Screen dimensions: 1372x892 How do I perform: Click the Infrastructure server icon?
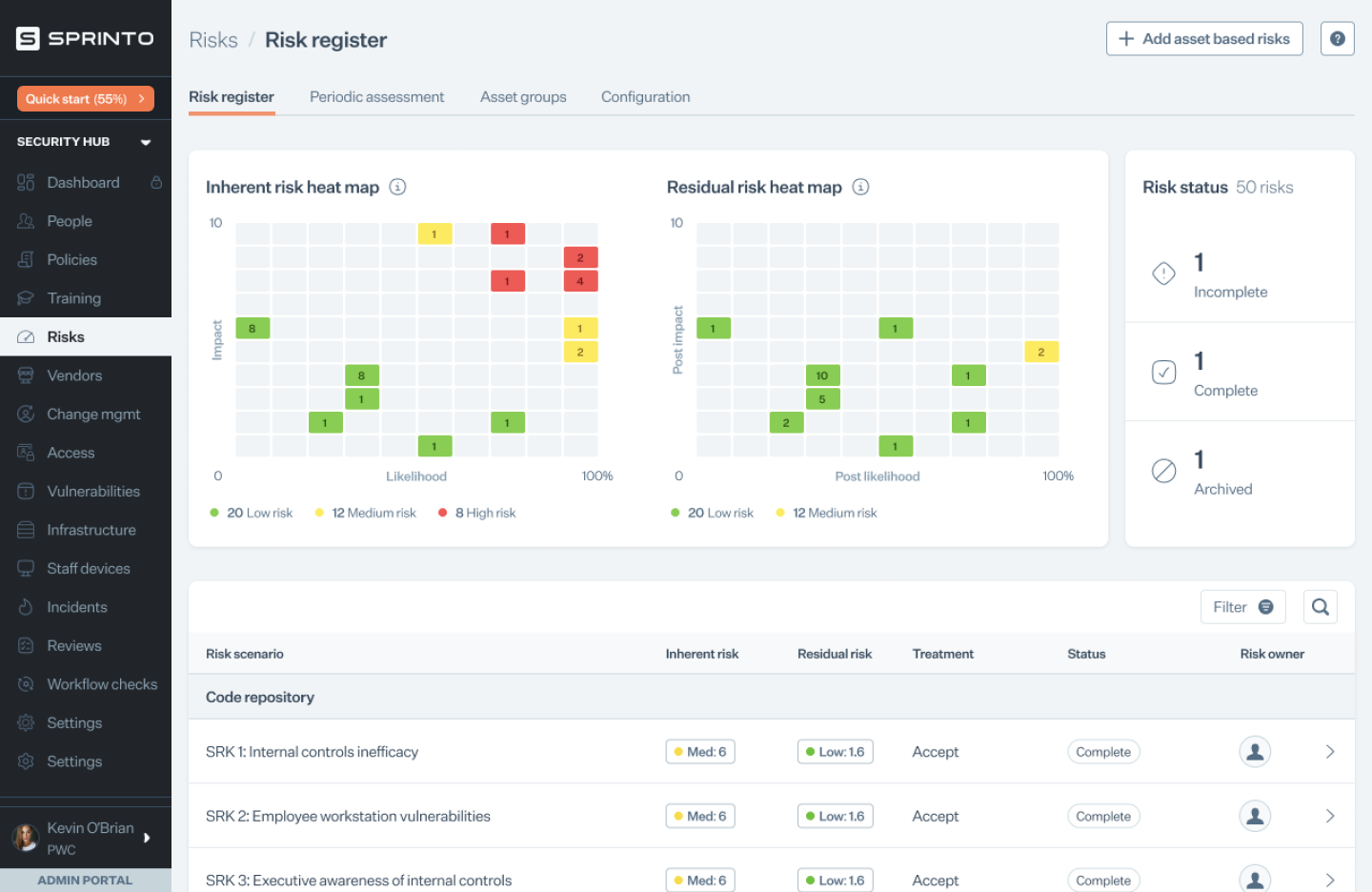(26, 530)
